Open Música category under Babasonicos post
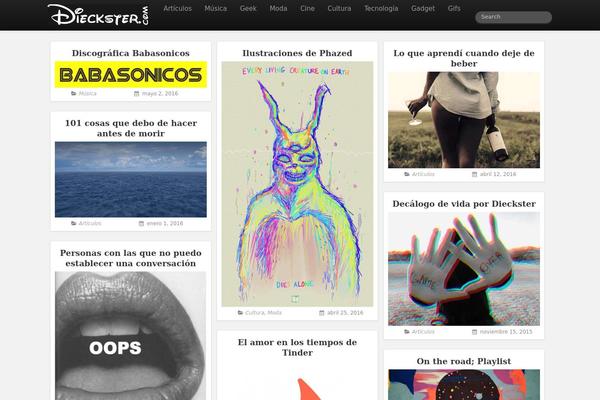 [88, 93]
